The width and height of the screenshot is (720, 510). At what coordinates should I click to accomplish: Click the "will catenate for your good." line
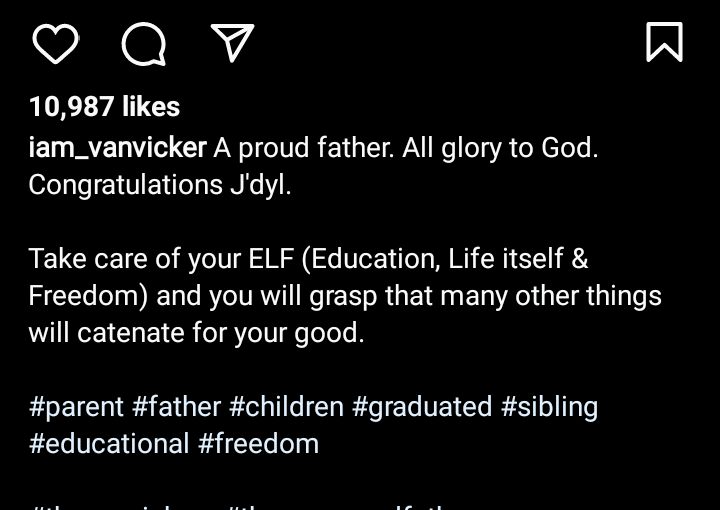[196, 333]
